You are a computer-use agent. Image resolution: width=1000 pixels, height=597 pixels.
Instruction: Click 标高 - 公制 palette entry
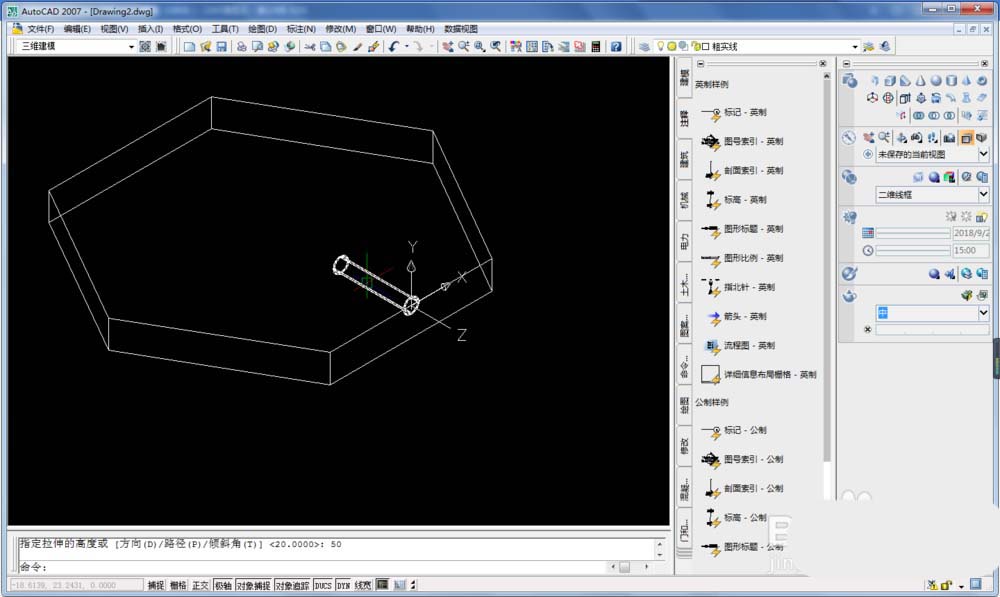click(745, 517)
